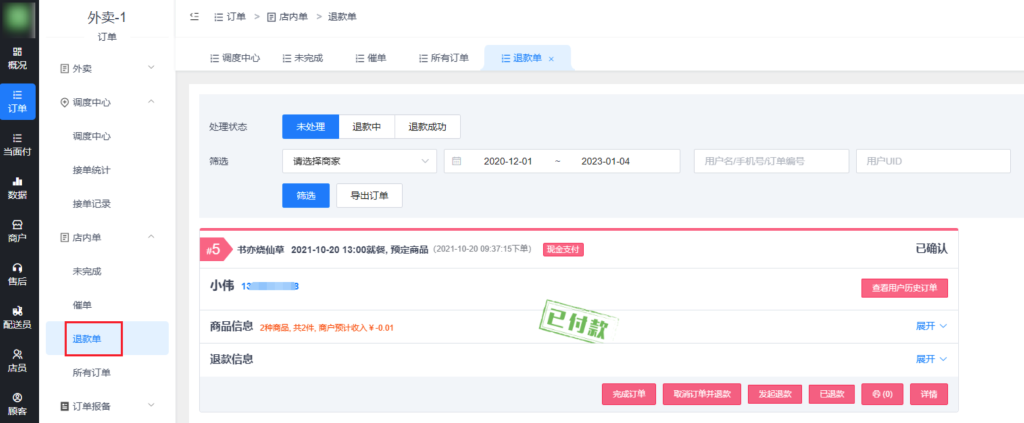1024x423 pixels.
Task: Select the 配送员 courier sidebar icon
Action: (x=17, y=316)
